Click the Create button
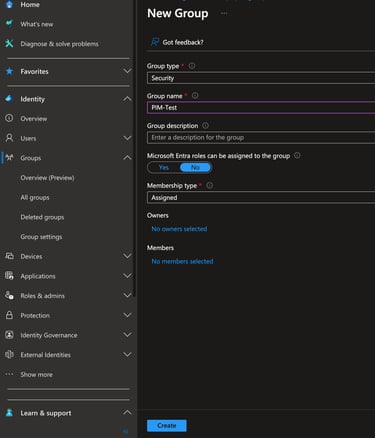 (x=167, y=425)
